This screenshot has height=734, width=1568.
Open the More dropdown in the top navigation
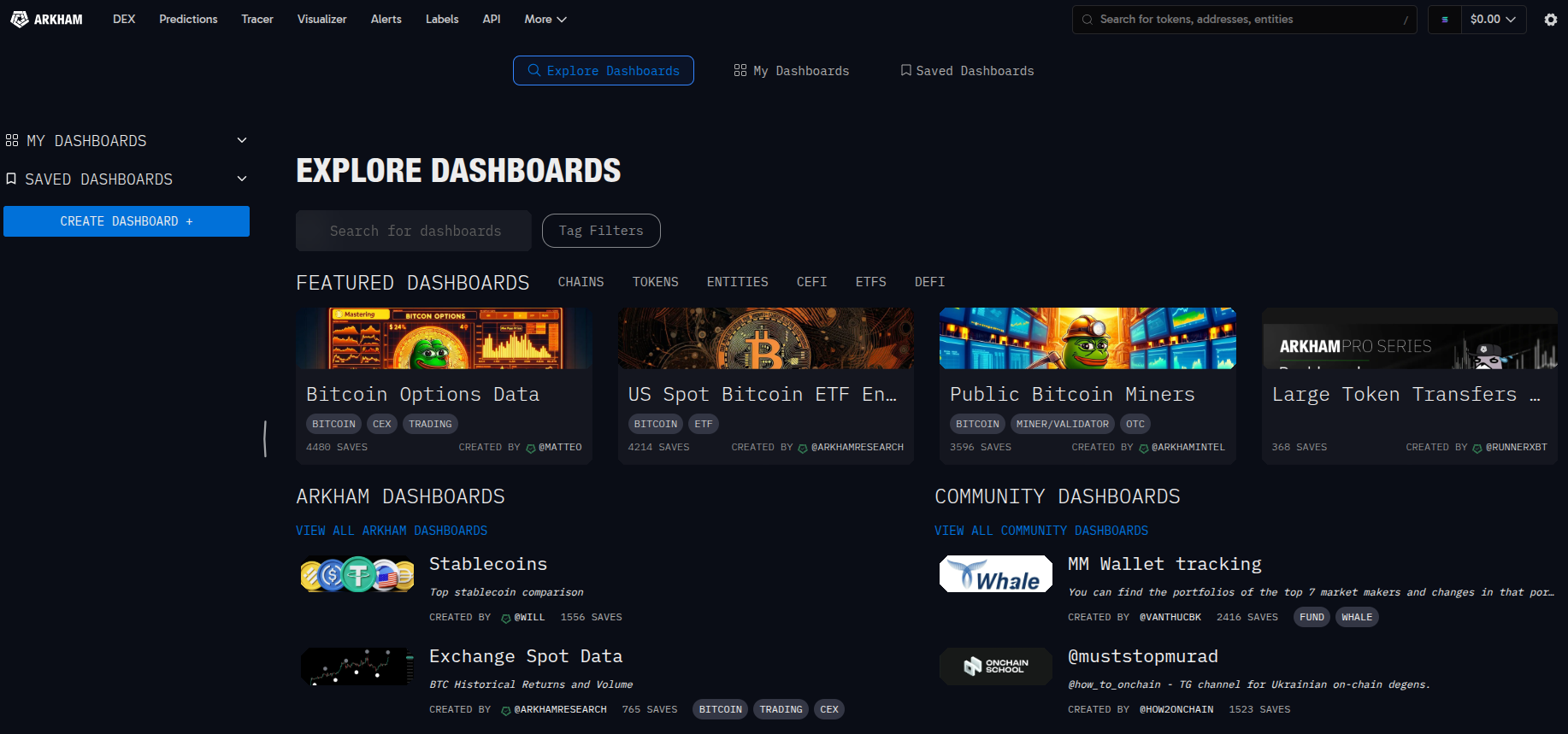545,19
